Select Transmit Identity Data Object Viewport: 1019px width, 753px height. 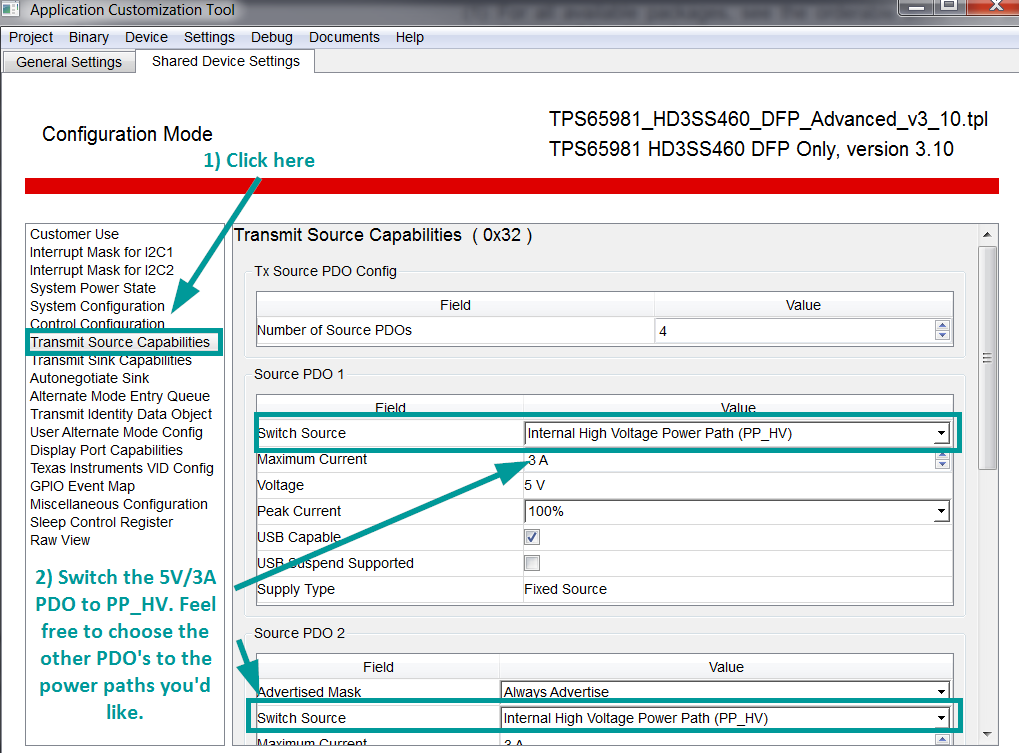click(121, 414)
